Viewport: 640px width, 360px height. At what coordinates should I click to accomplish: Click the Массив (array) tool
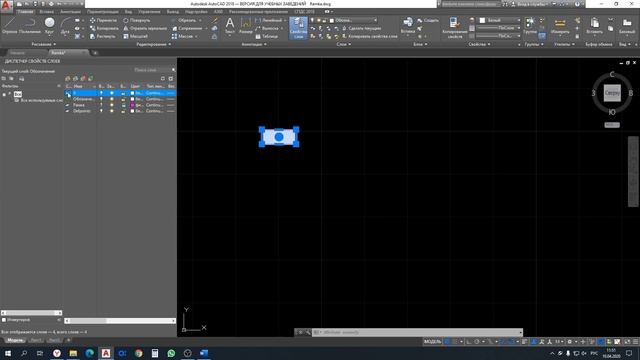tap(182, 36)
